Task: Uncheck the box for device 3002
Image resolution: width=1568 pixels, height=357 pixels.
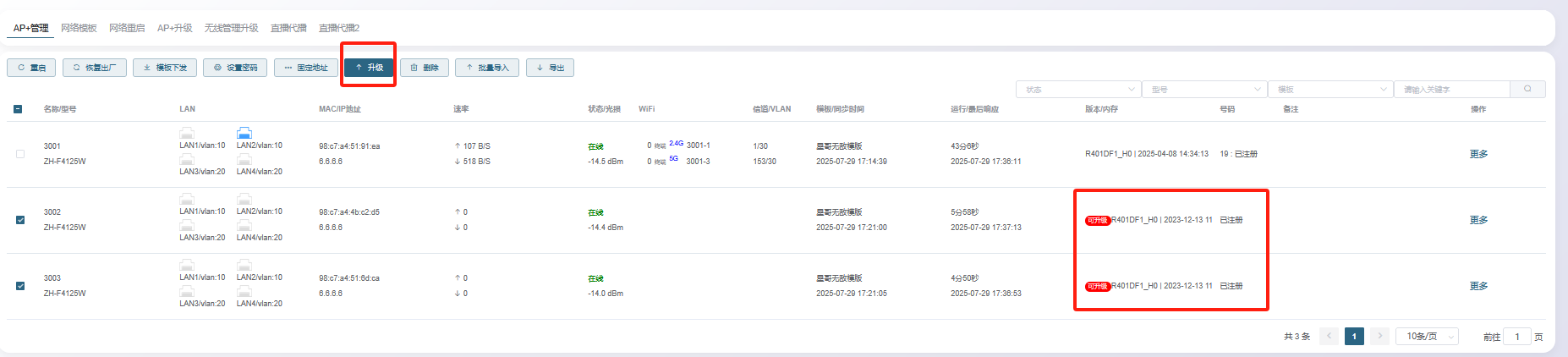Action: (20, 220)
